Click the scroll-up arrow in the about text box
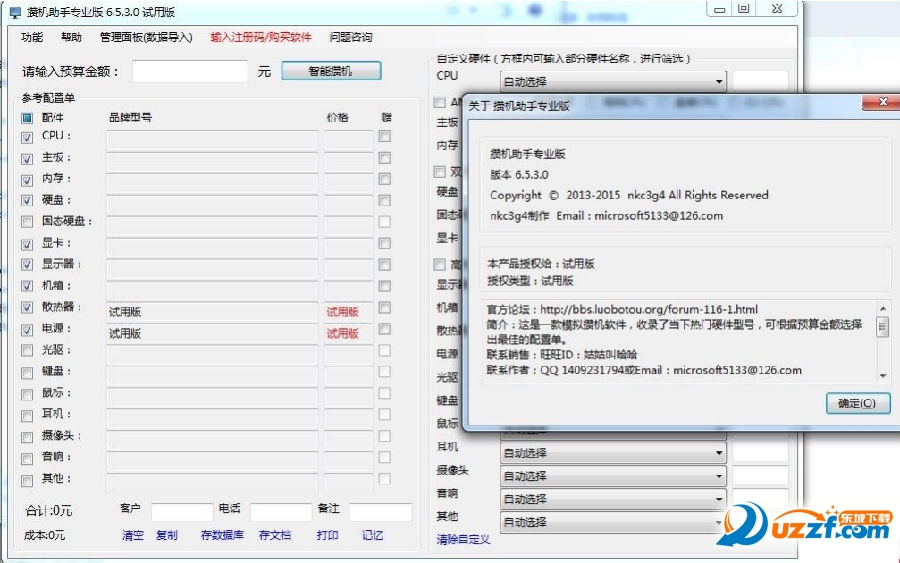 tap(882, 309)
